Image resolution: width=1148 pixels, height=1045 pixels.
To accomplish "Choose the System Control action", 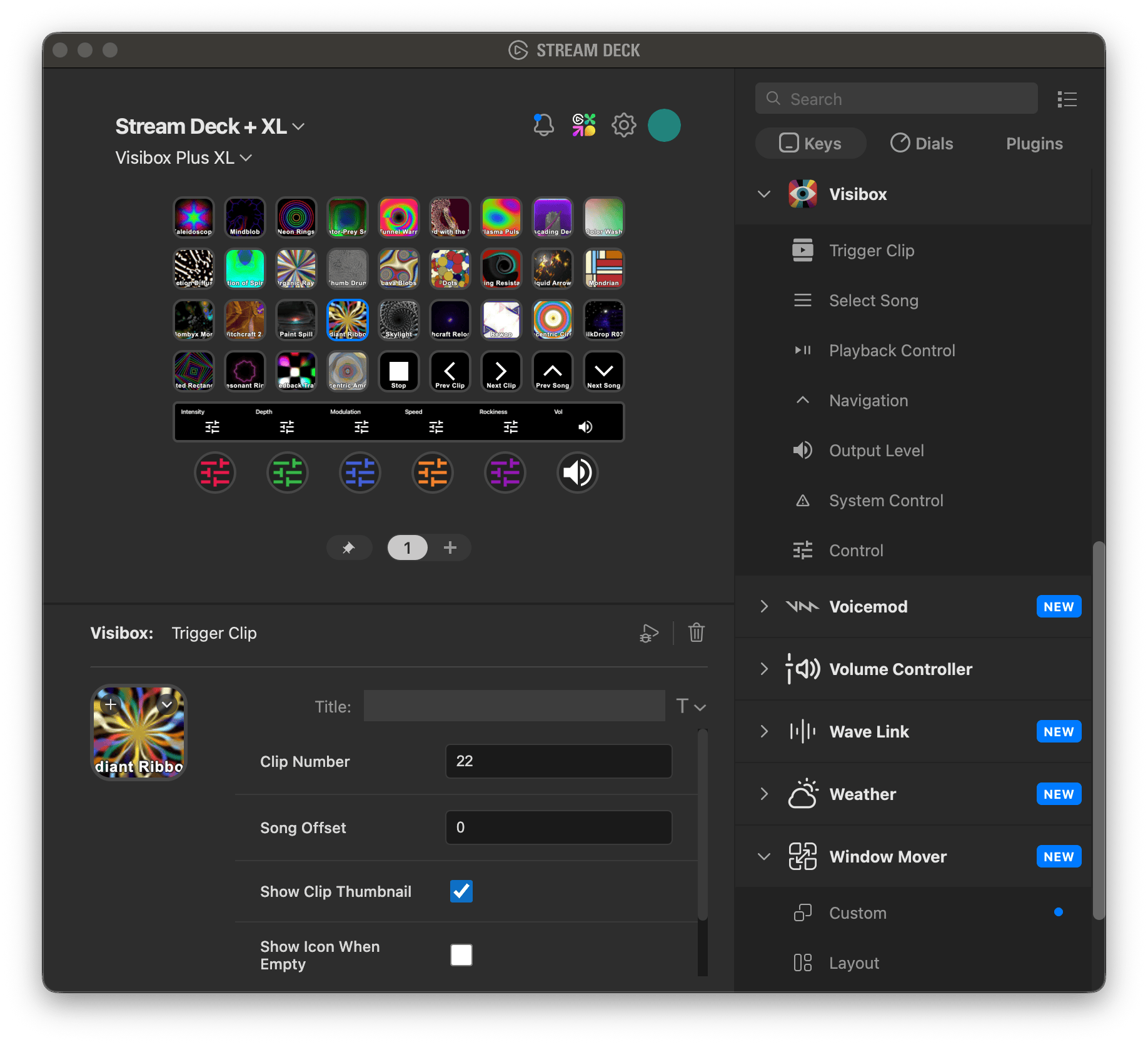I will pyautogui.click(x=913, y=501).
